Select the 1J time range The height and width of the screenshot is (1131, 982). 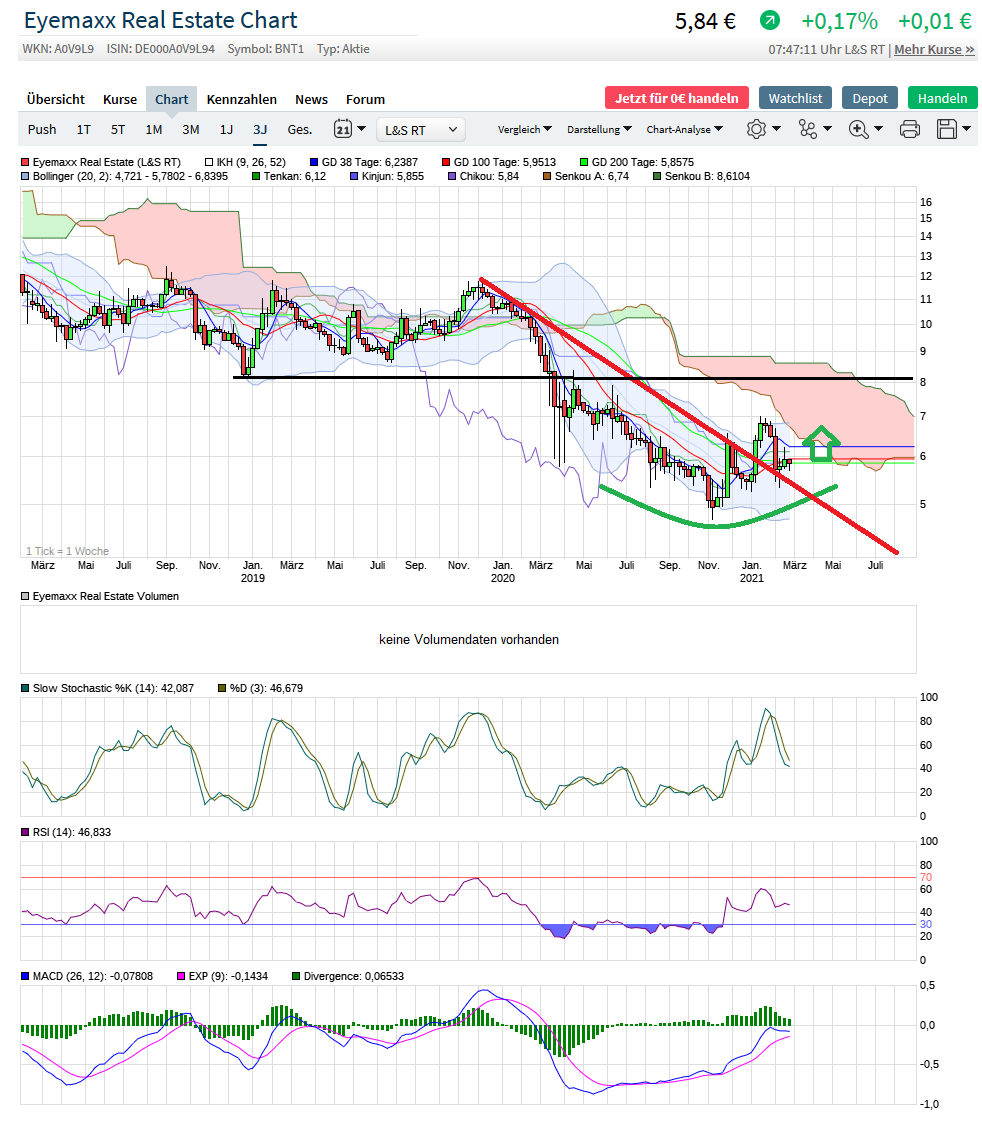click(x=226, y=129)
